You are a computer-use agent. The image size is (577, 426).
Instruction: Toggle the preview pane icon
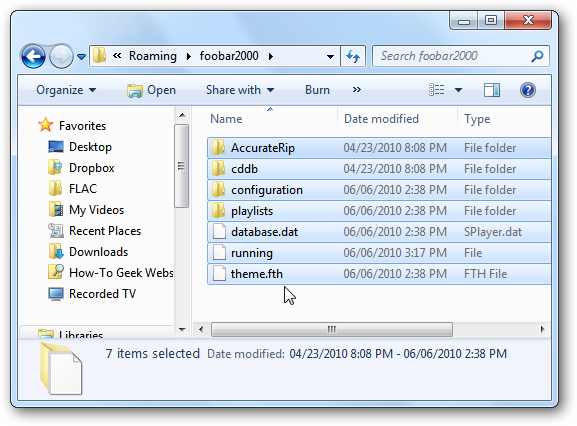[x=492, y=90]
